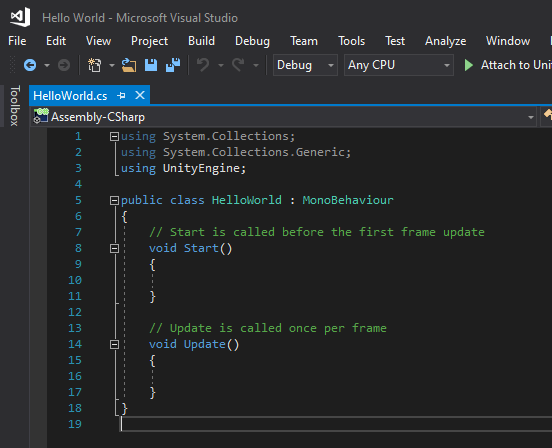The width and height of the screenshot is (552, 448).
Task: Click line number 4 in the margin
Action: click(78, 184)
